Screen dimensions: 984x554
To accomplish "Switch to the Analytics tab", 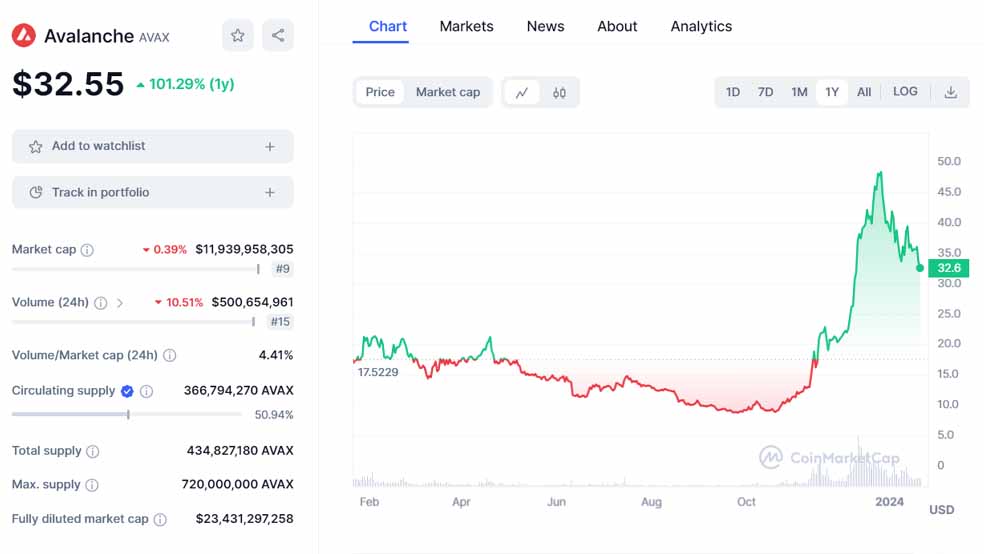I will (x=701, y=26).
